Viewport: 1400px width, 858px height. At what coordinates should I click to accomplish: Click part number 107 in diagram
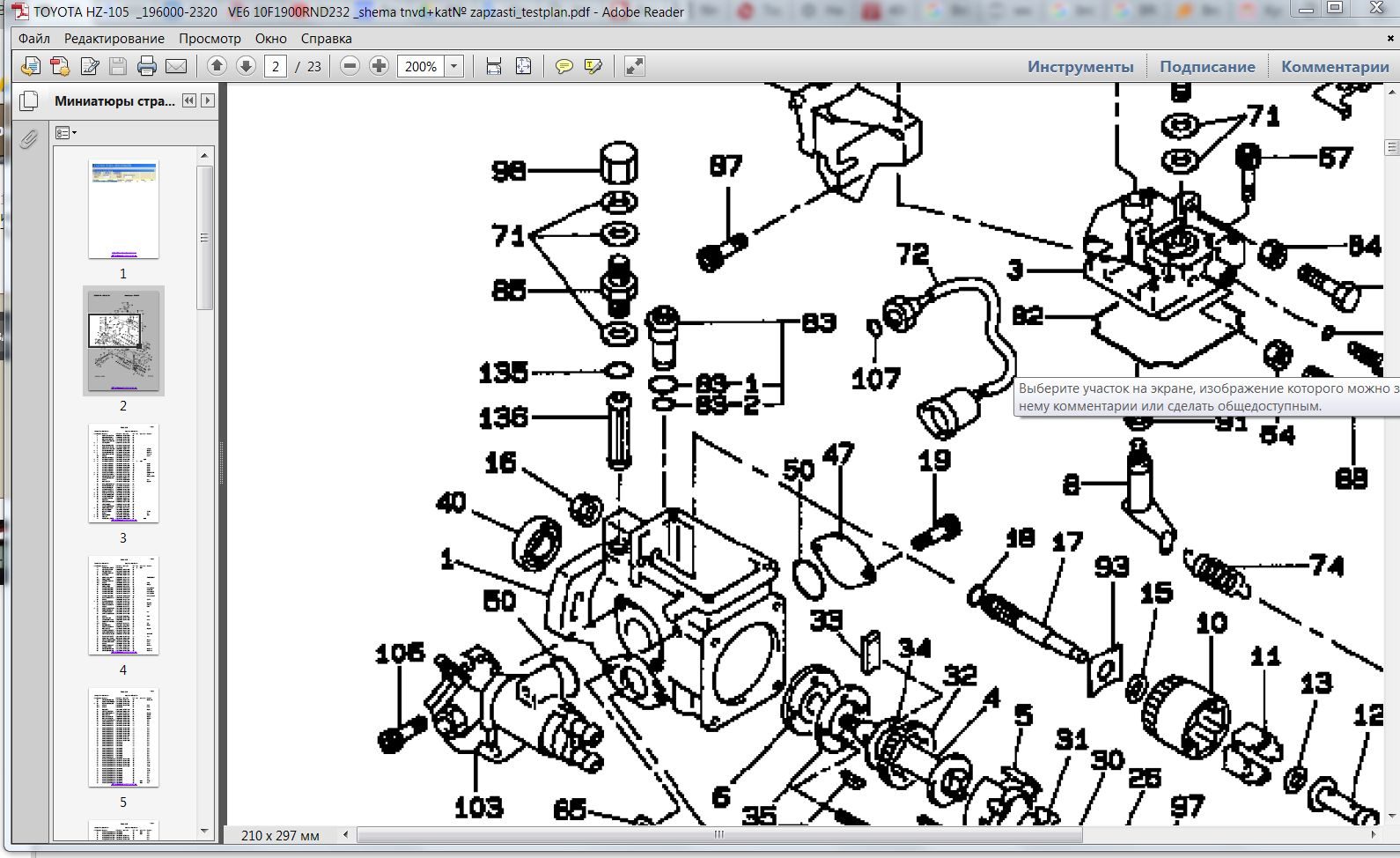click(875, 380)
